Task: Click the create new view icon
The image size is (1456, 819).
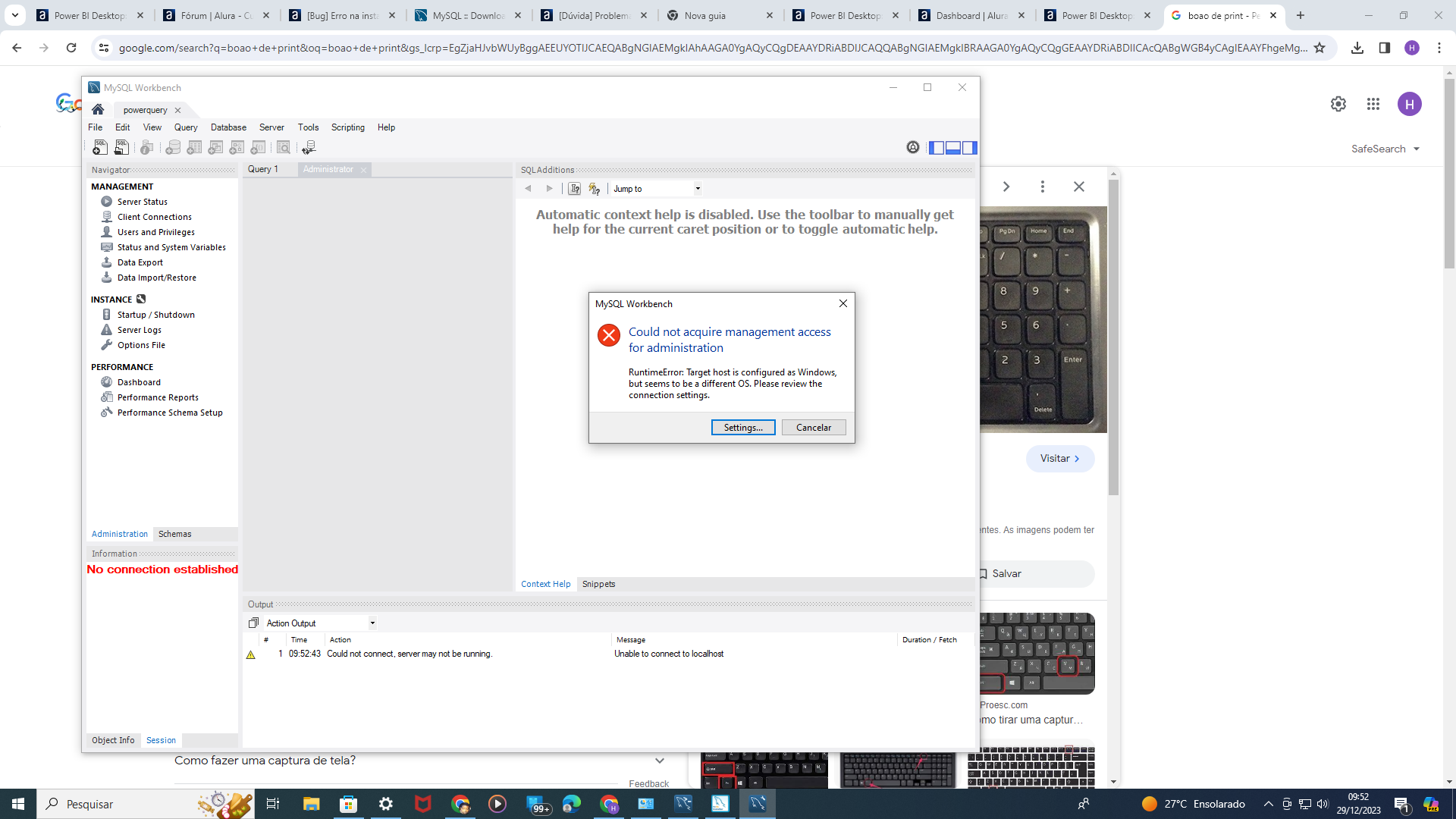Action: click(215, 147)
